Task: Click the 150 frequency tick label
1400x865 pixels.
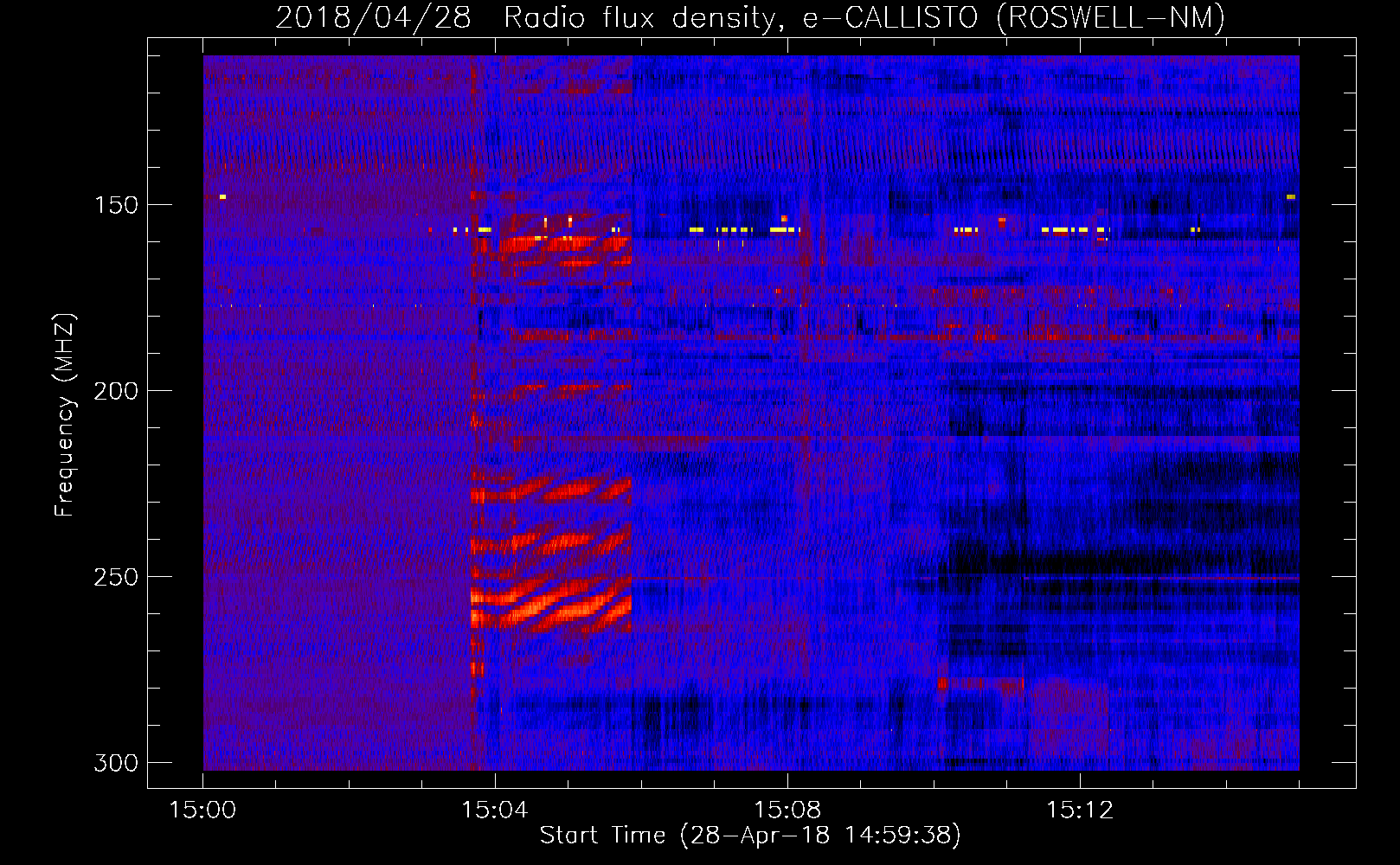Action: point(116,205)
